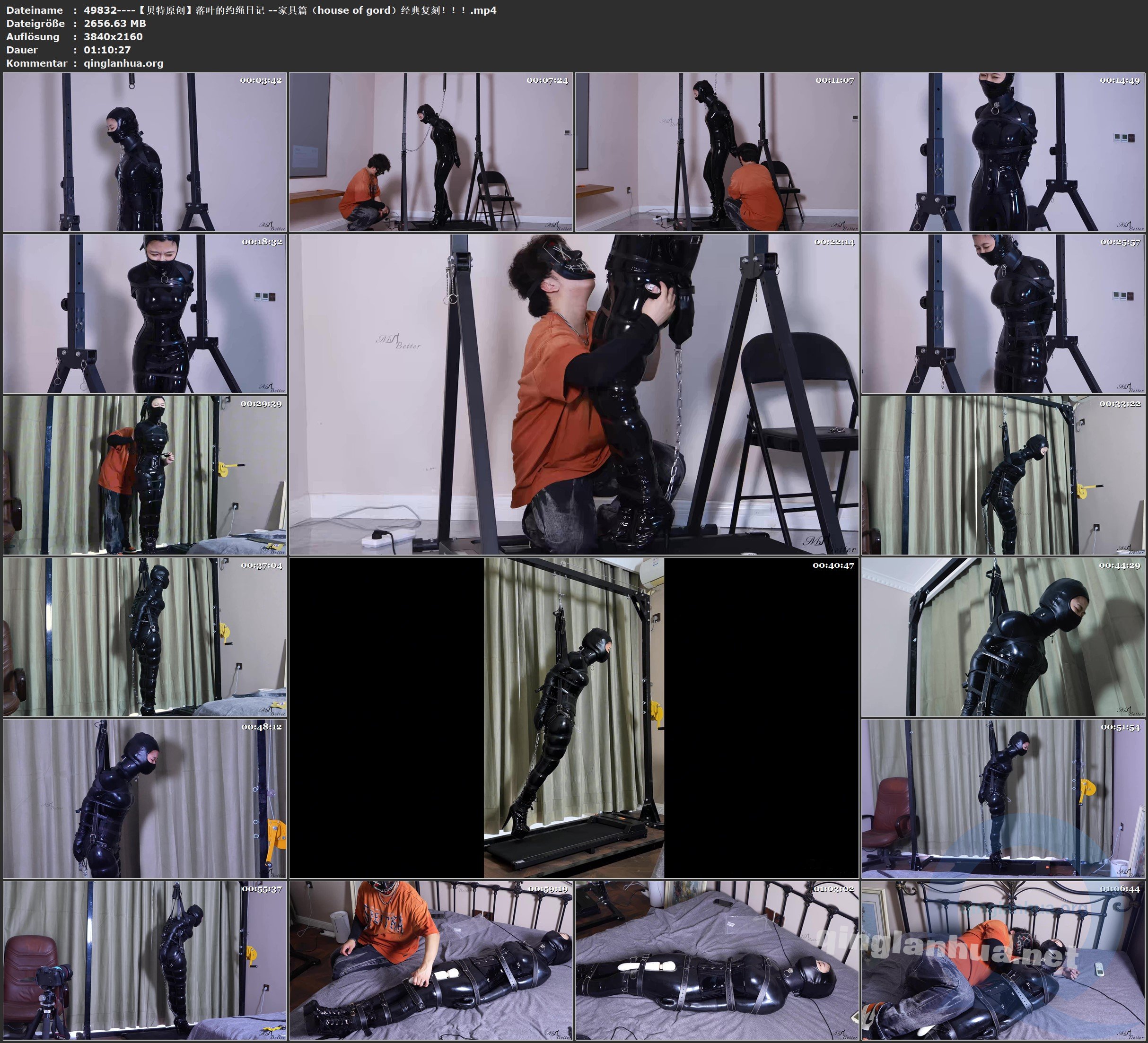Click the thumbnail timestamped 00:59:19
The height and width of the screenshot is (1043, 1148).
(431, 960)
